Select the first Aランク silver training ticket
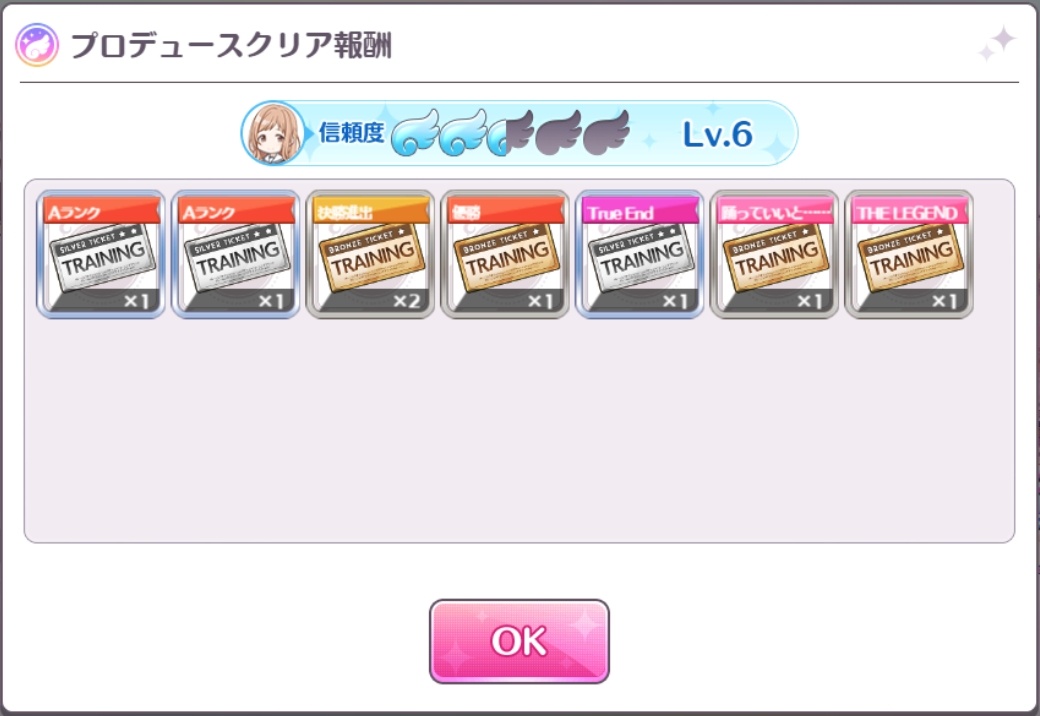1040x716 pixels. click(x=101, y=255)
